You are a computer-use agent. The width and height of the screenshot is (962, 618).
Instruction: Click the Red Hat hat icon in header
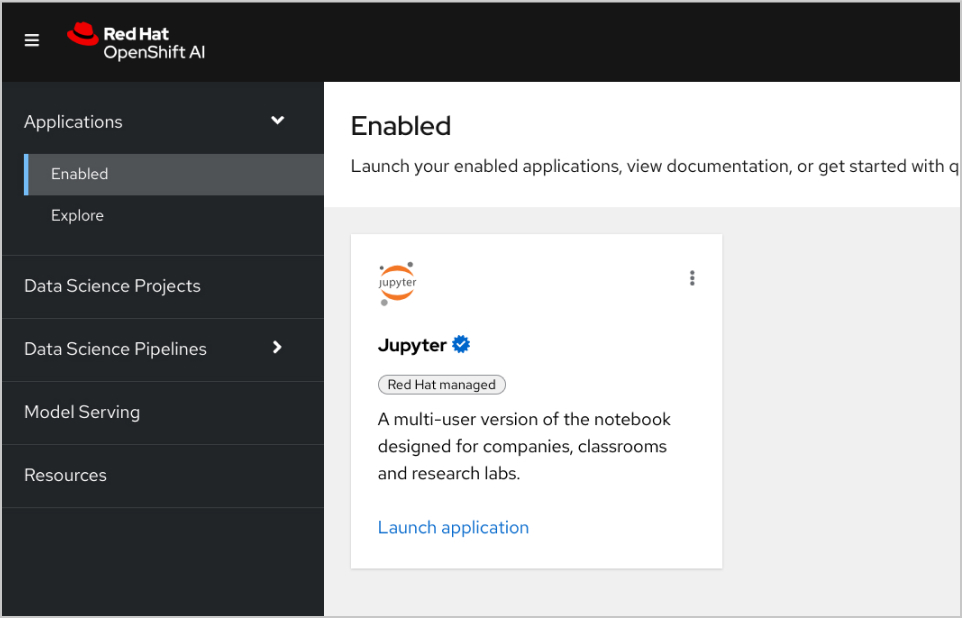84,33
